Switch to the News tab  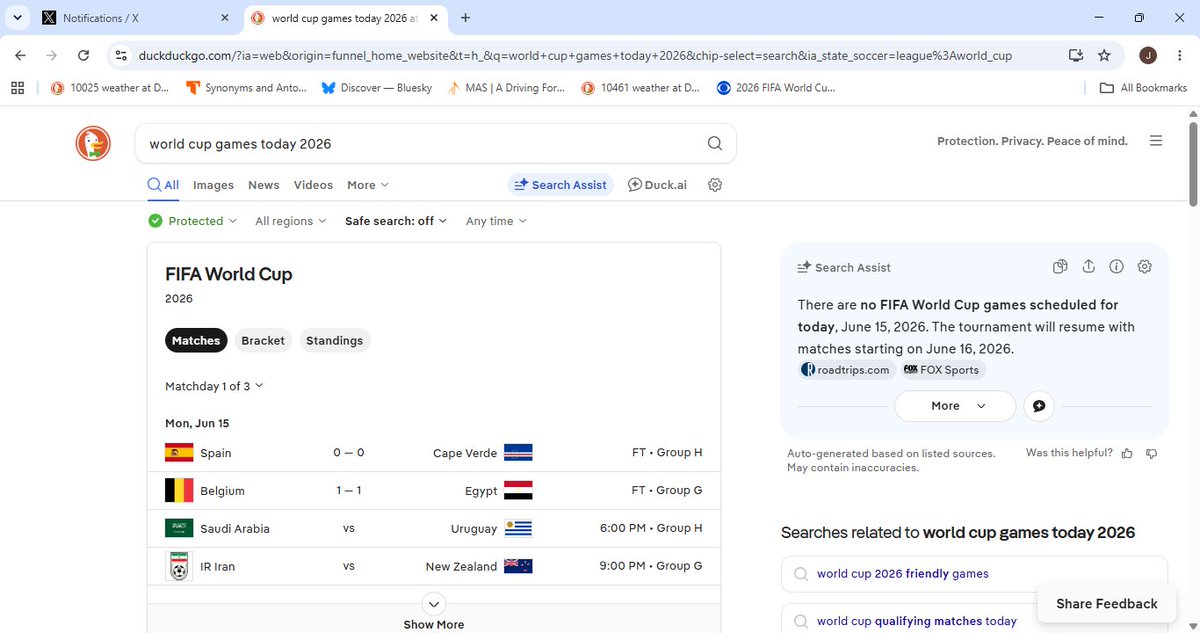point(264,185)
